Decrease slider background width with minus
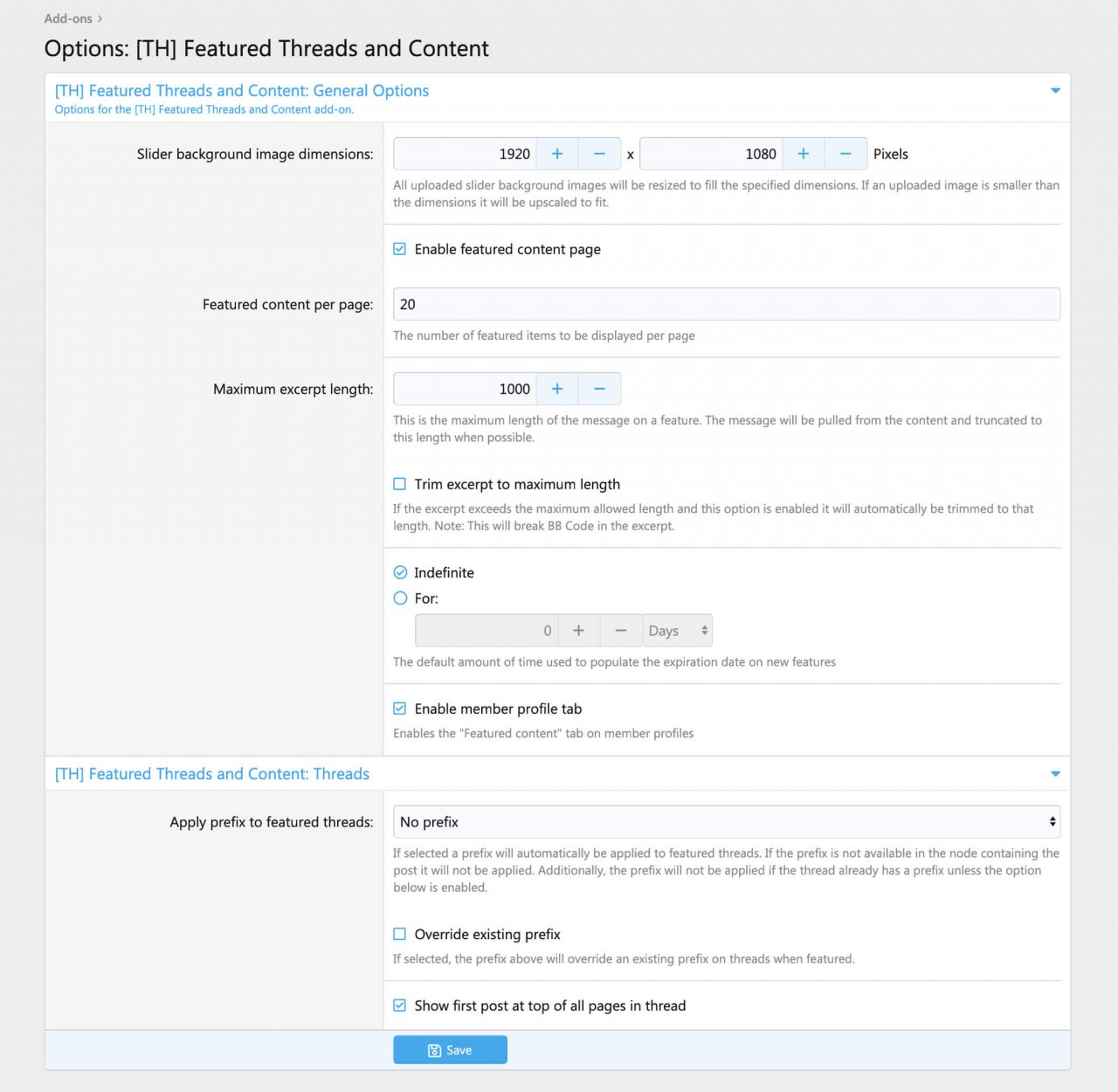The height and width of the screenshot is (1092, 1118). [600, 154]
